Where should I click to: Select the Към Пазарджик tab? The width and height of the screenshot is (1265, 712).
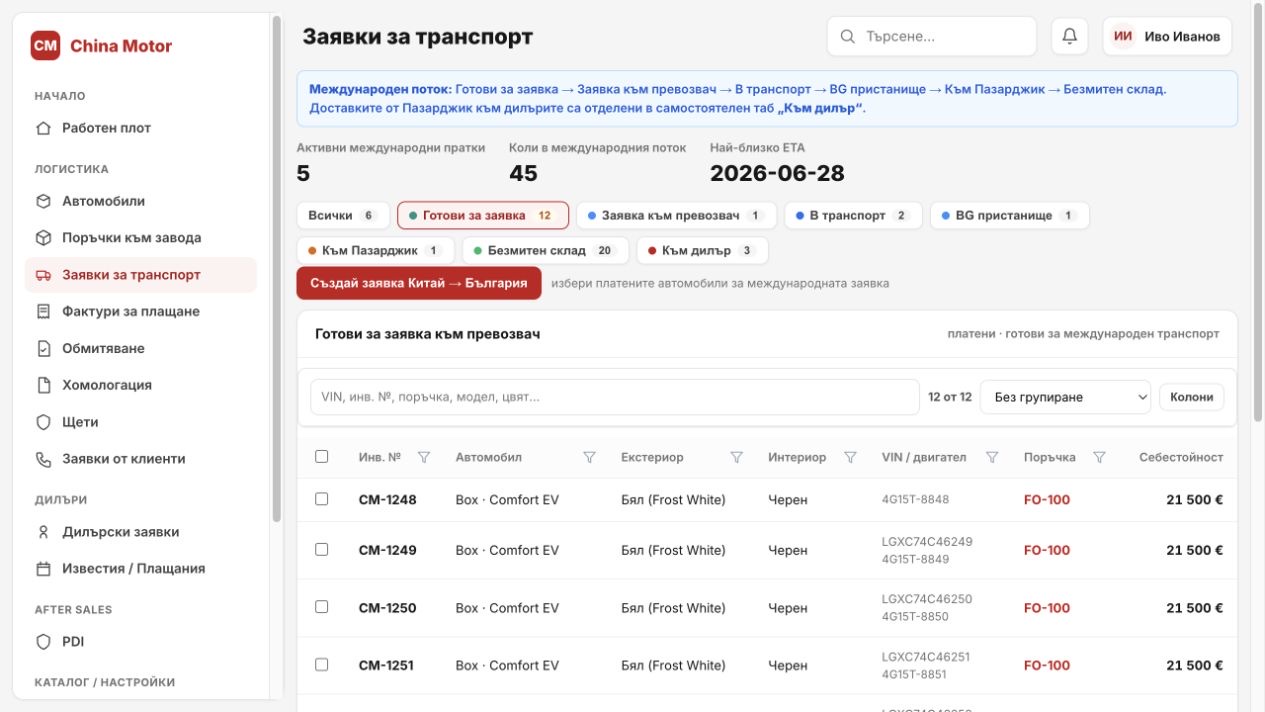(x=375, y=250)
